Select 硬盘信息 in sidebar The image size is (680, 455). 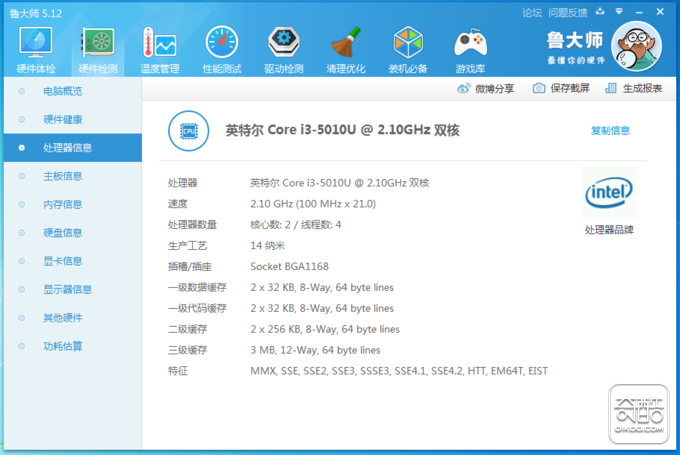(73, 233)
